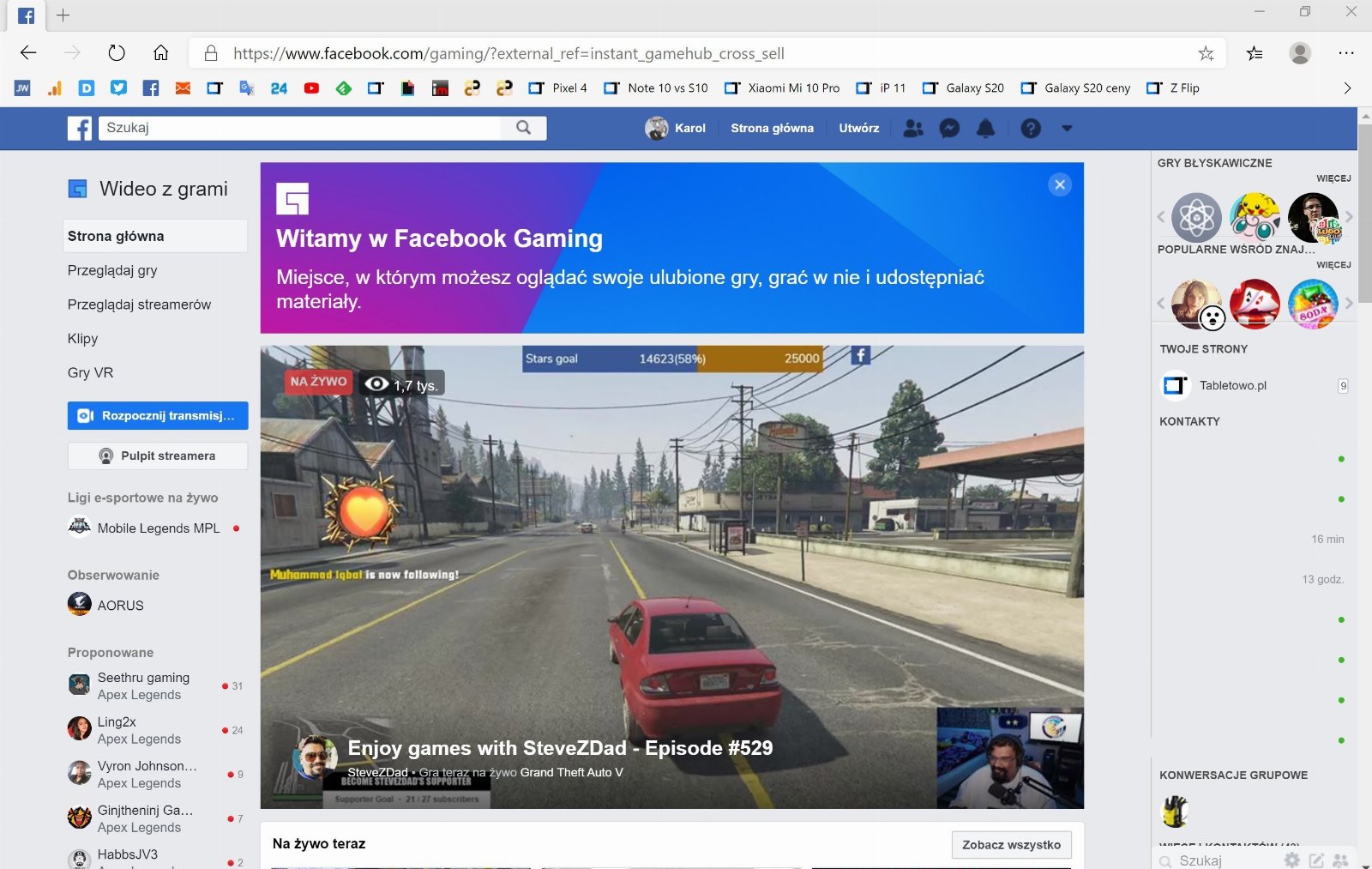Click the Wideo z grami gaming icon
The height and width of the screenshot is (869, 1372).
click(78, 189)
